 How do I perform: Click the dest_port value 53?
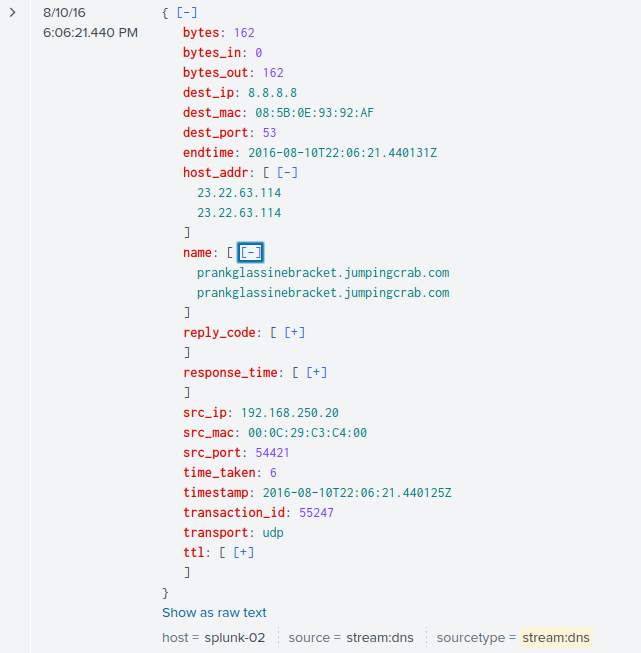click(x=269, y=132)
